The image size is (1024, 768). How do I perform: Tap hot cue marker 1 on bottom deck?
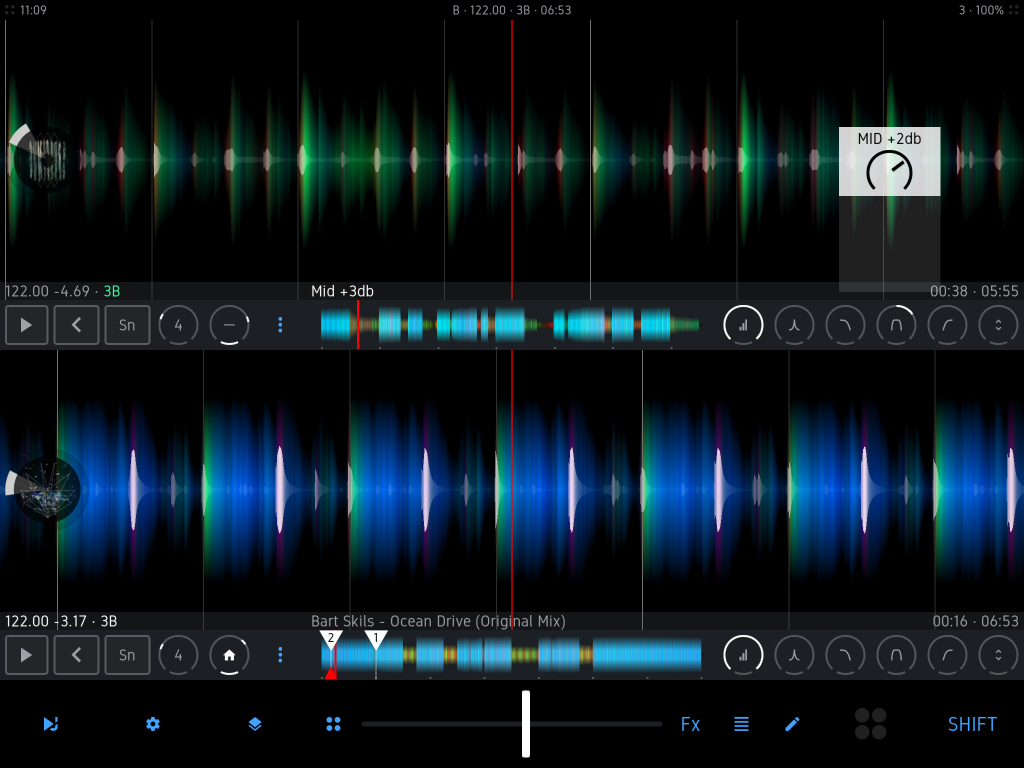376,640
